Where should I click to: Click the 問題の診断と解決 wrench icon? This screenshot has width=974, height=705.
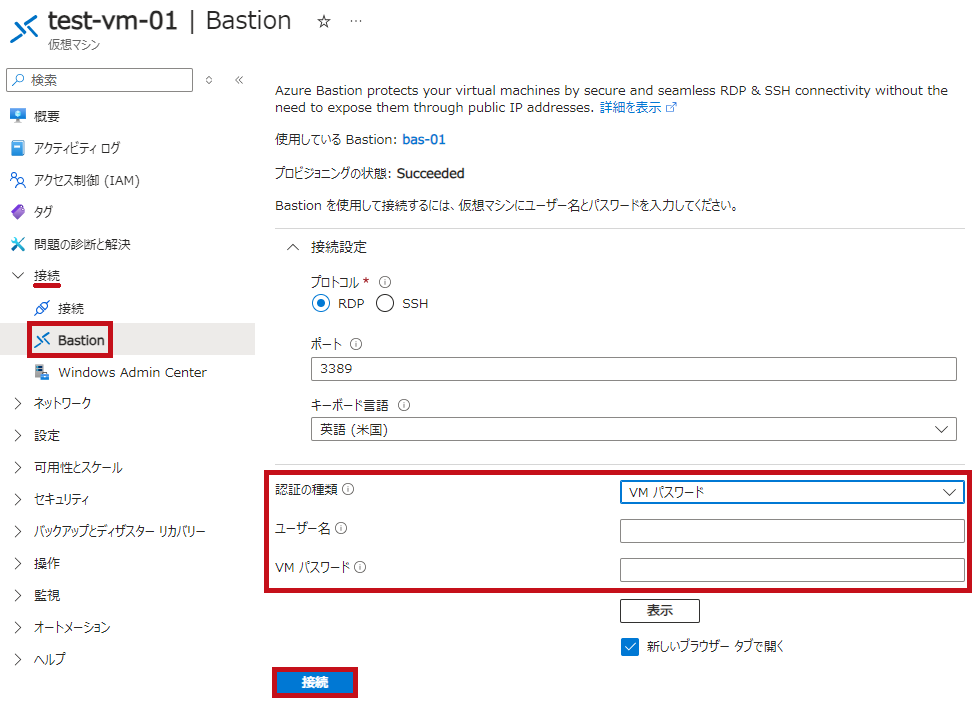point(18,244)
